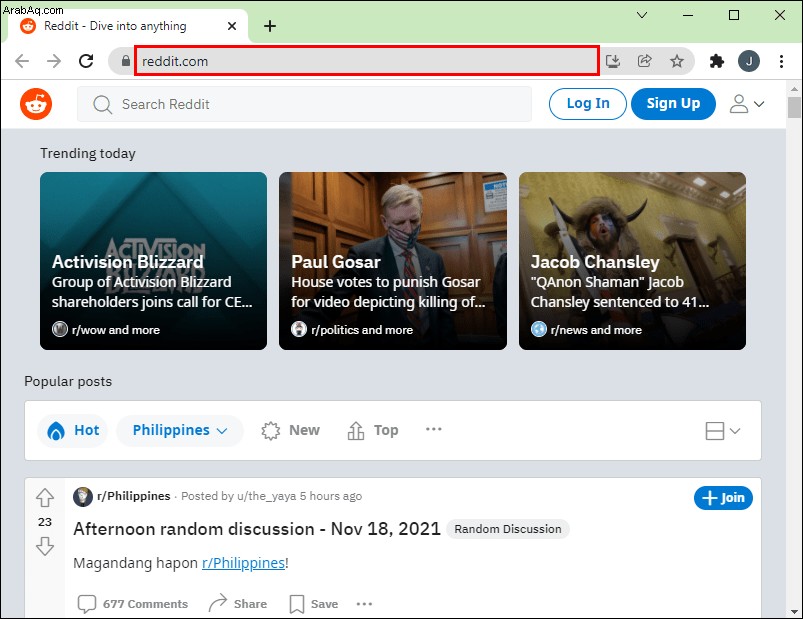Bookmark this page with the star icon
This screenshot has width=803, height=619.
pyautogui.click(x=677, y=61)
